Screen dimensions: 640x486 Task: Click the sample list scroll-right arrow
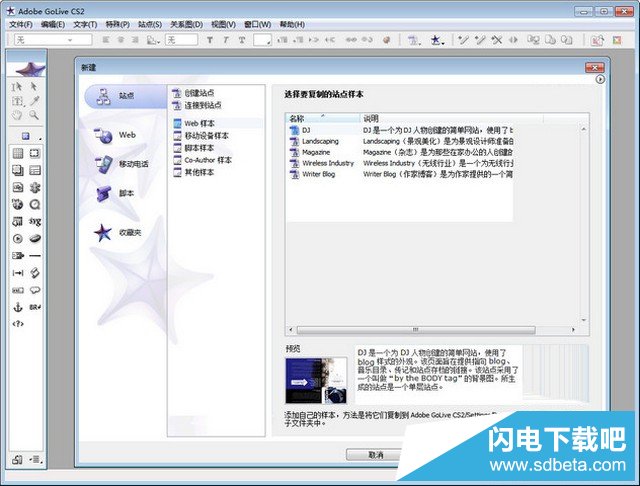(573, 330)
